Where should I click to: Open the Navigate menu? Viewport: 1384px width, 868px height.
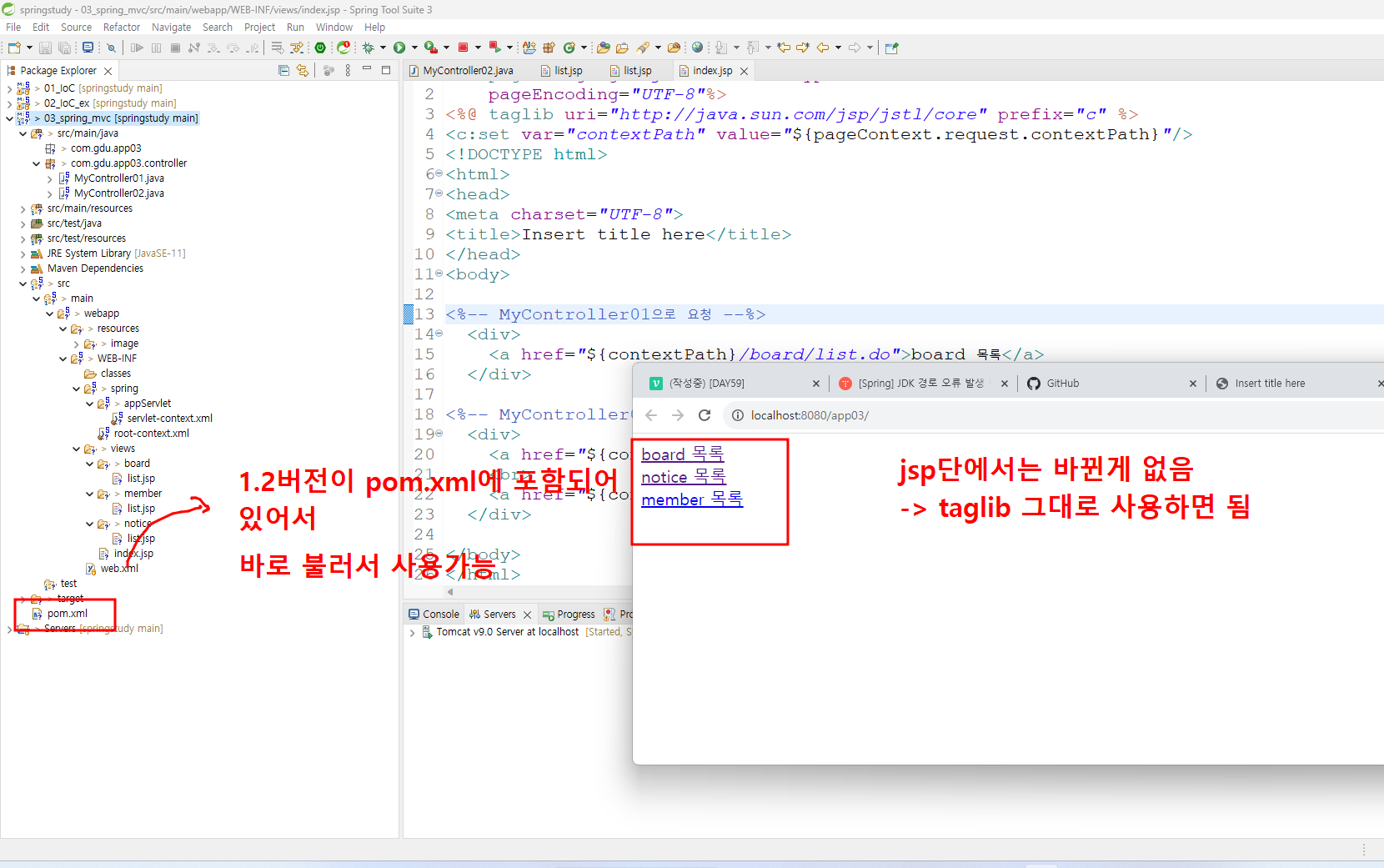[x=171, y=28]
